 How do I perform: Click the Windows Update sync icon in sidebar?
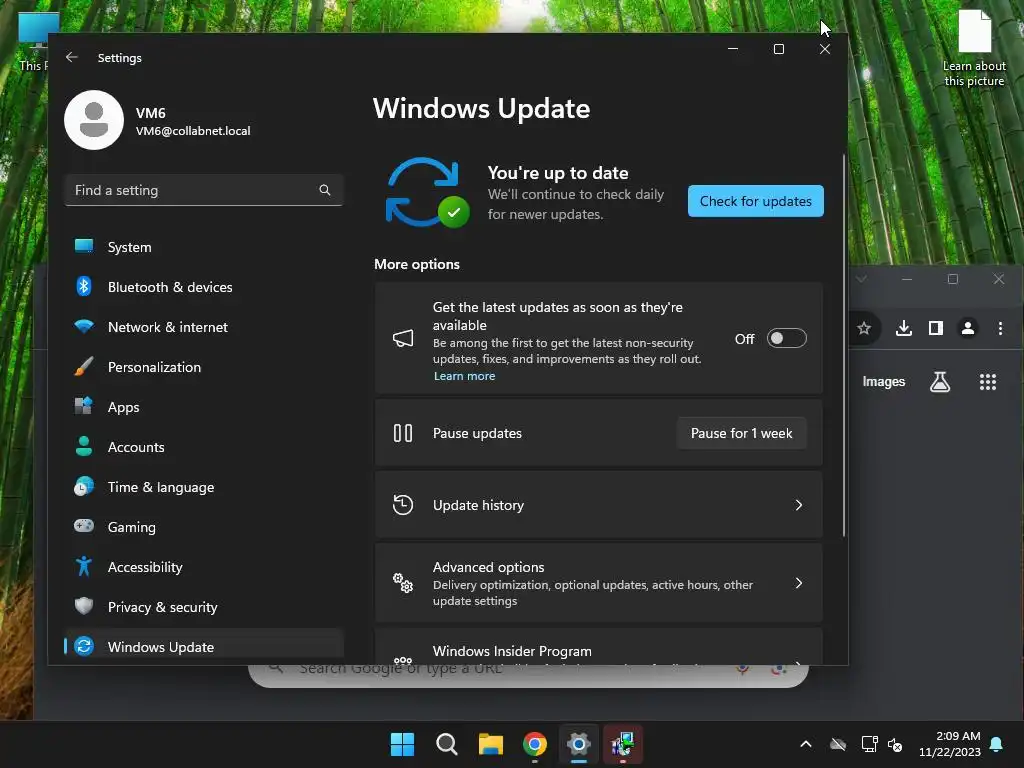pos(84,647)
